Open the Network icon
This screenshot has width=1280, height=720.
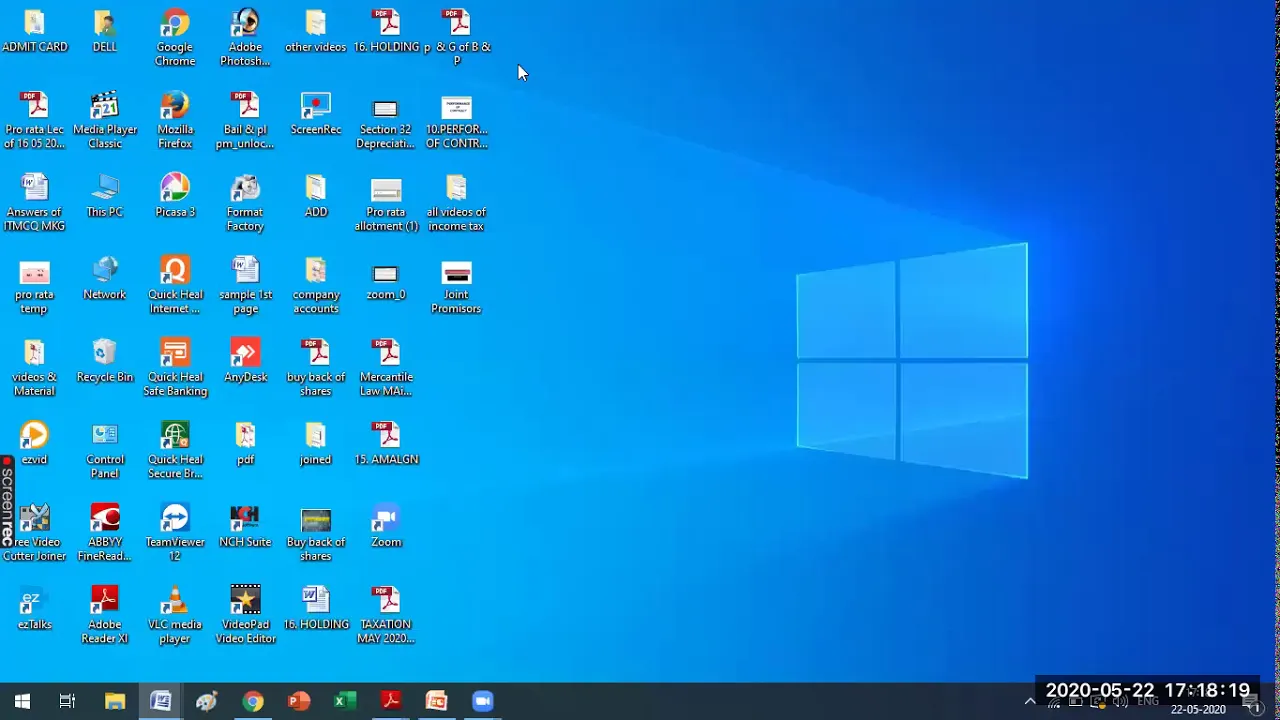tap(105, 279)
